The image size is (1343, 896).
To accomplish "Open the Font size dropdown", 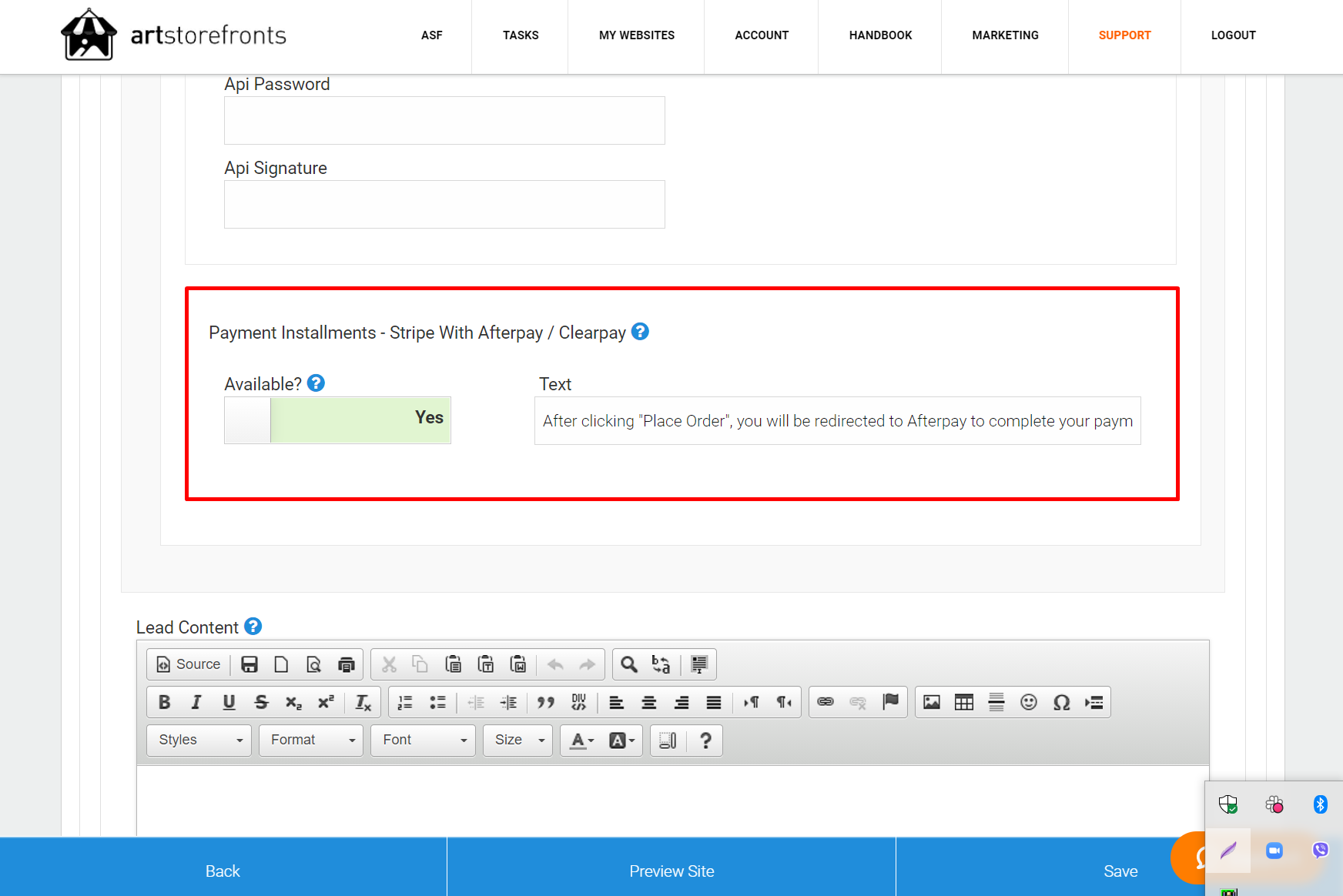I will tap(517, 741).
